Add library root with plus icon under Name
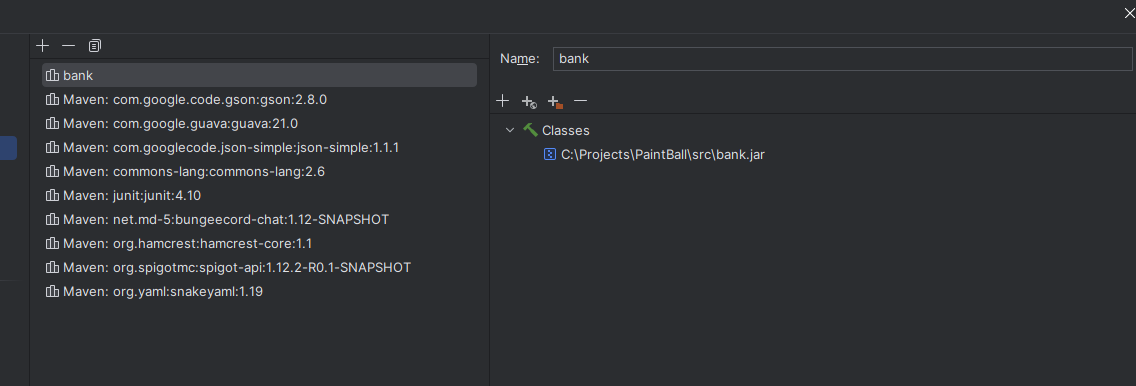 coord(503,101)
